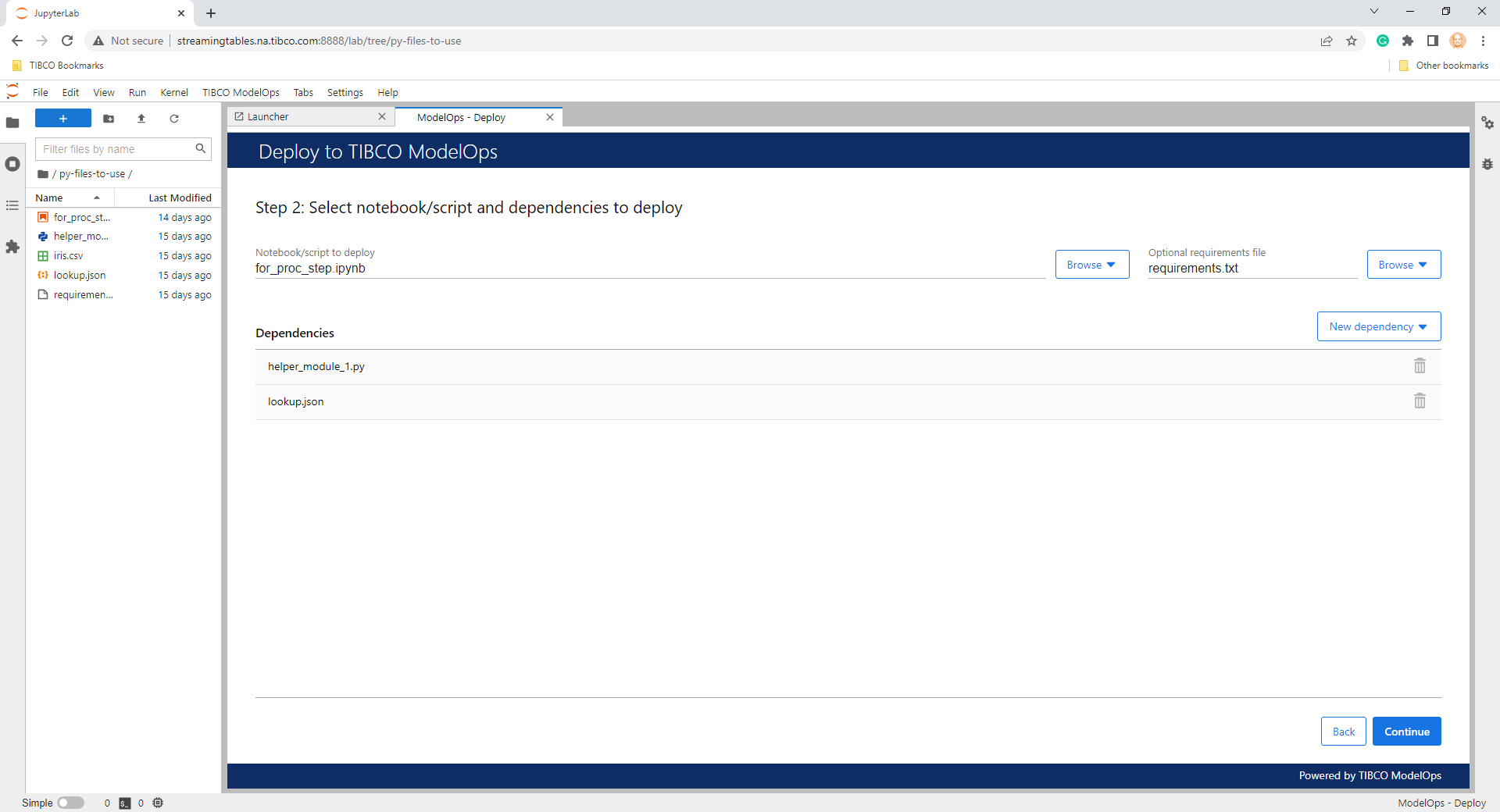The width and height of the screenshot is (1500, 812).
Task: Open the Grammarly extension icon
Action: tap(1383, 41)
